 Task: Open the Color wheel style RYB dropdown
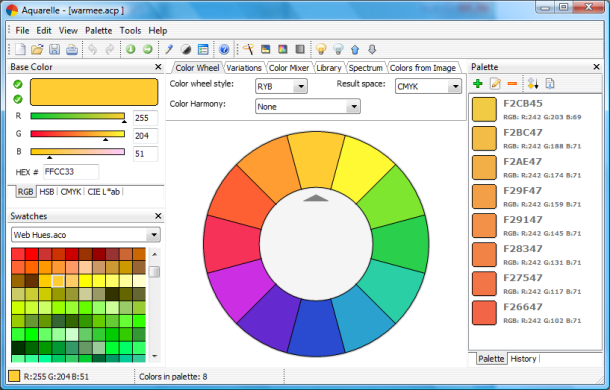point(281,86)
